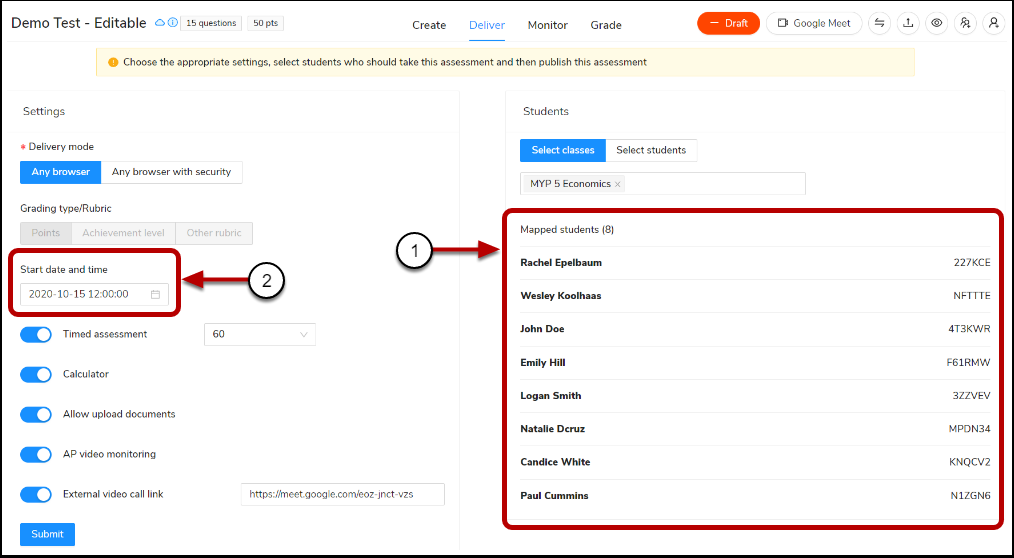This screenshot has width=1014, height=558.
Task: Click the upload/export icon in top bar
Action: pos(908,23)
